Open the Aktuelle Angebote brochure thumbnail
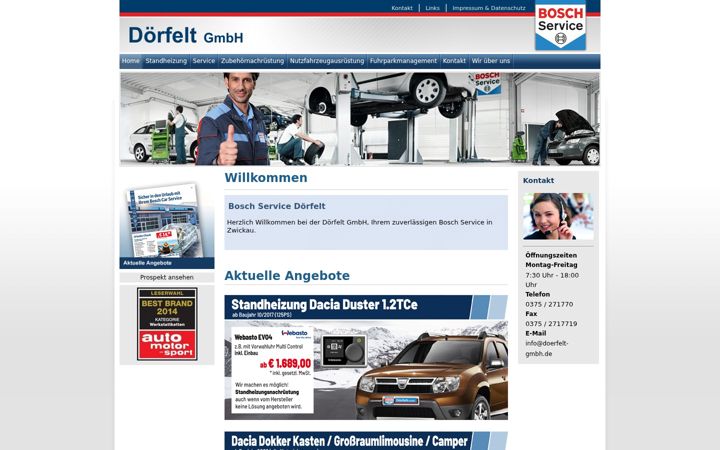The height and width of the screenshot is (450, 720). [x=167, y=220]
